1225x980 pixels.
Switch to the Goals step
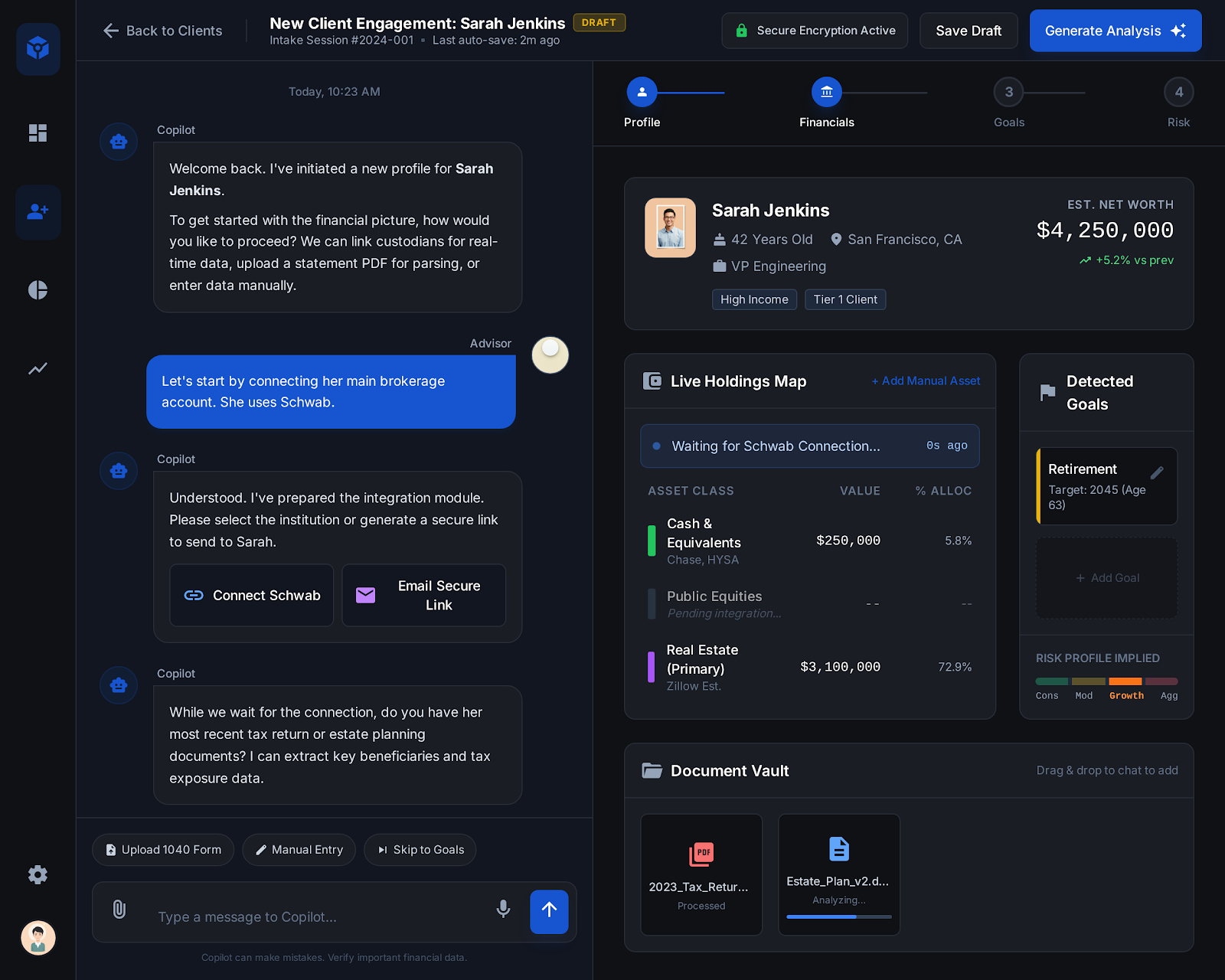[1008, 93]
